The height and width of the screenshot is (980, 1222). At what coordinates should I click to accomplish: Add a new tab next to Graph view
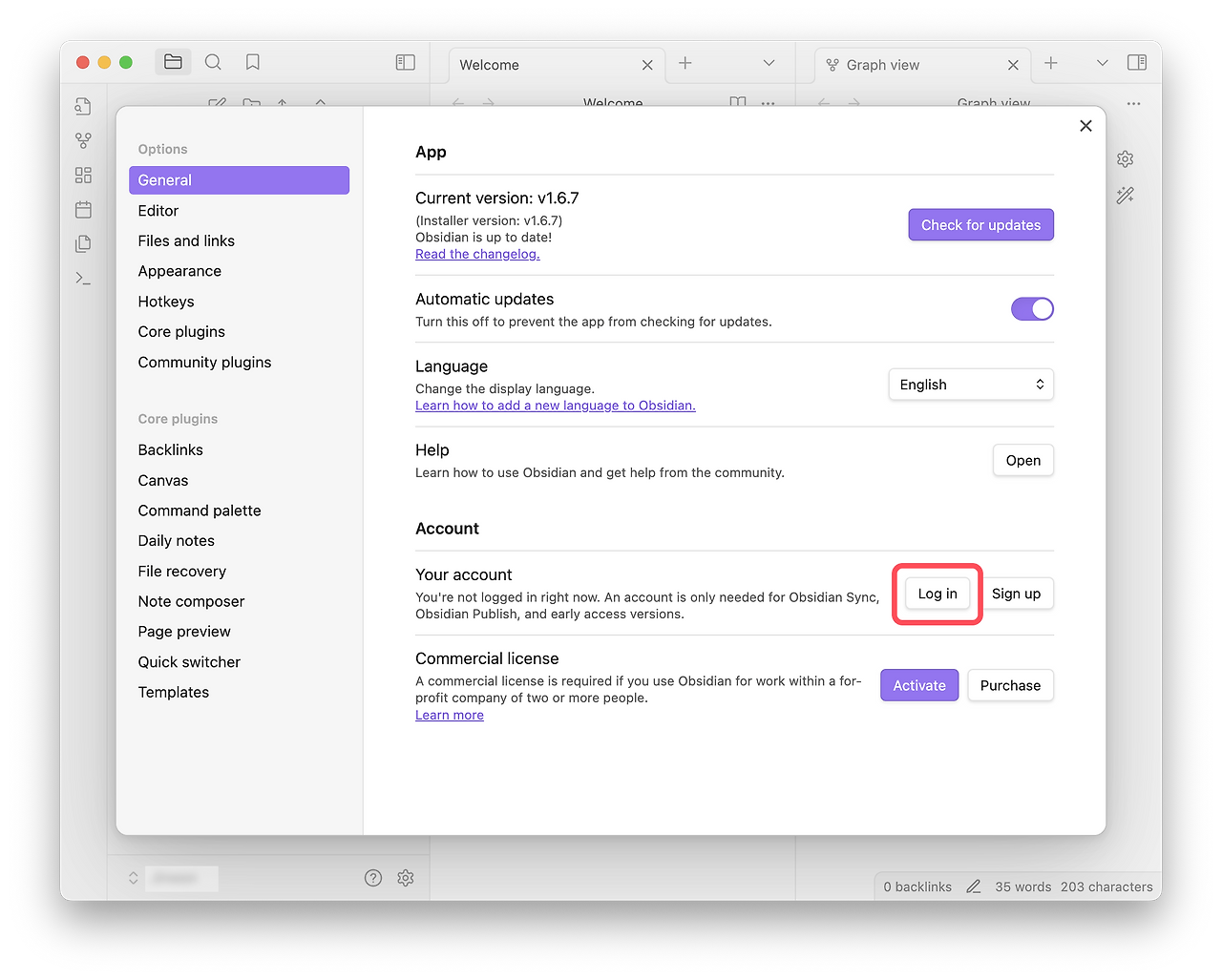point(1051,63)
